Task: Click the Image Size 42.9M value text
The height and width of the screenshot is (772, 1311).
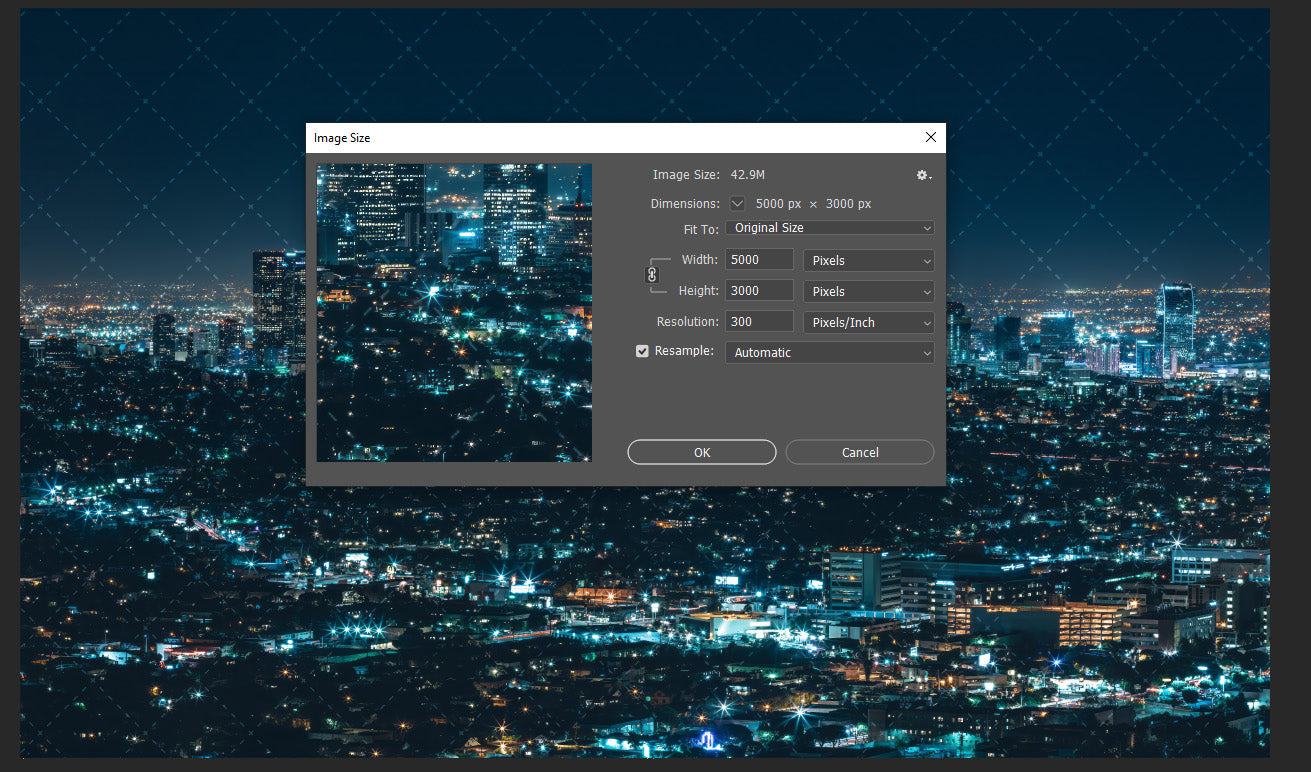Action: click(x=748, y=175)
